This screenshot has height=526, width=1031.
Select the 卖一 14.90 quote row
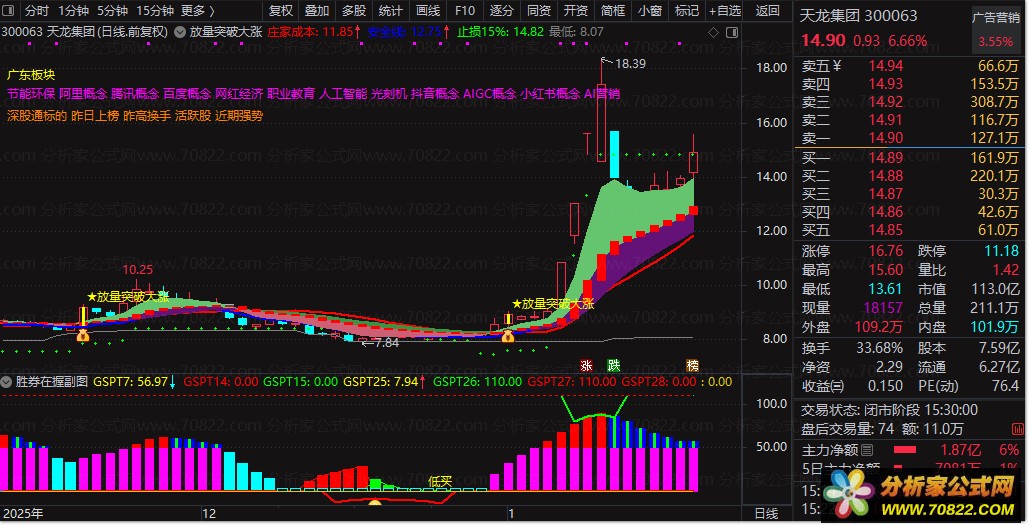tap(910, 138)
